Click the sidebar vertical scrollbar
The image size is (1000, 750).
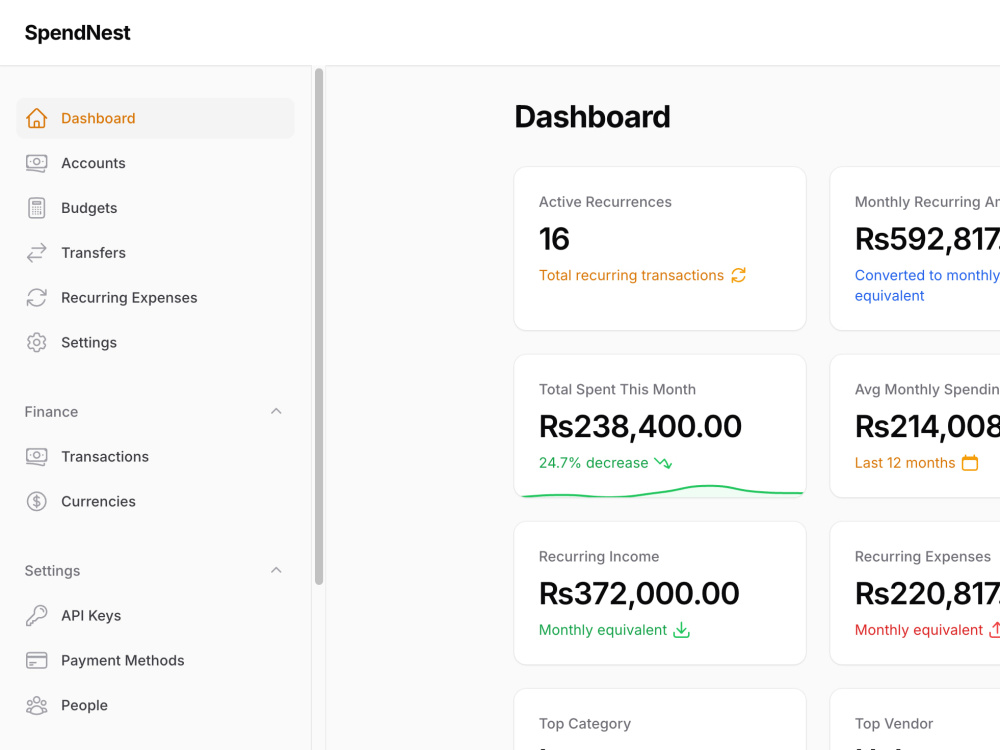pyautogui.click(x=319, y=327)
